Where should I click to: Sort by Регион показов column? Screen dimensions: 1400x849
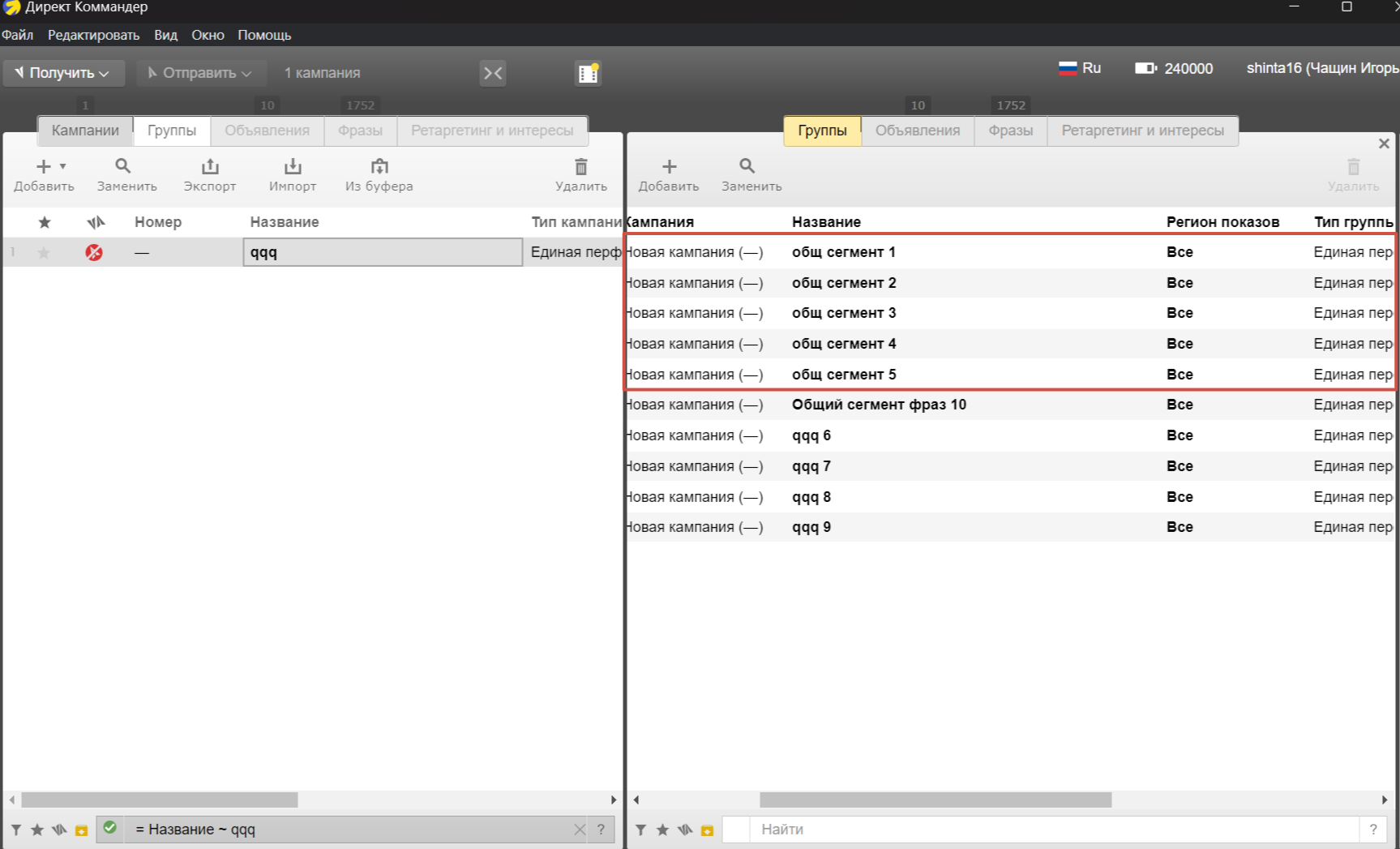[x=1222, y=222]
